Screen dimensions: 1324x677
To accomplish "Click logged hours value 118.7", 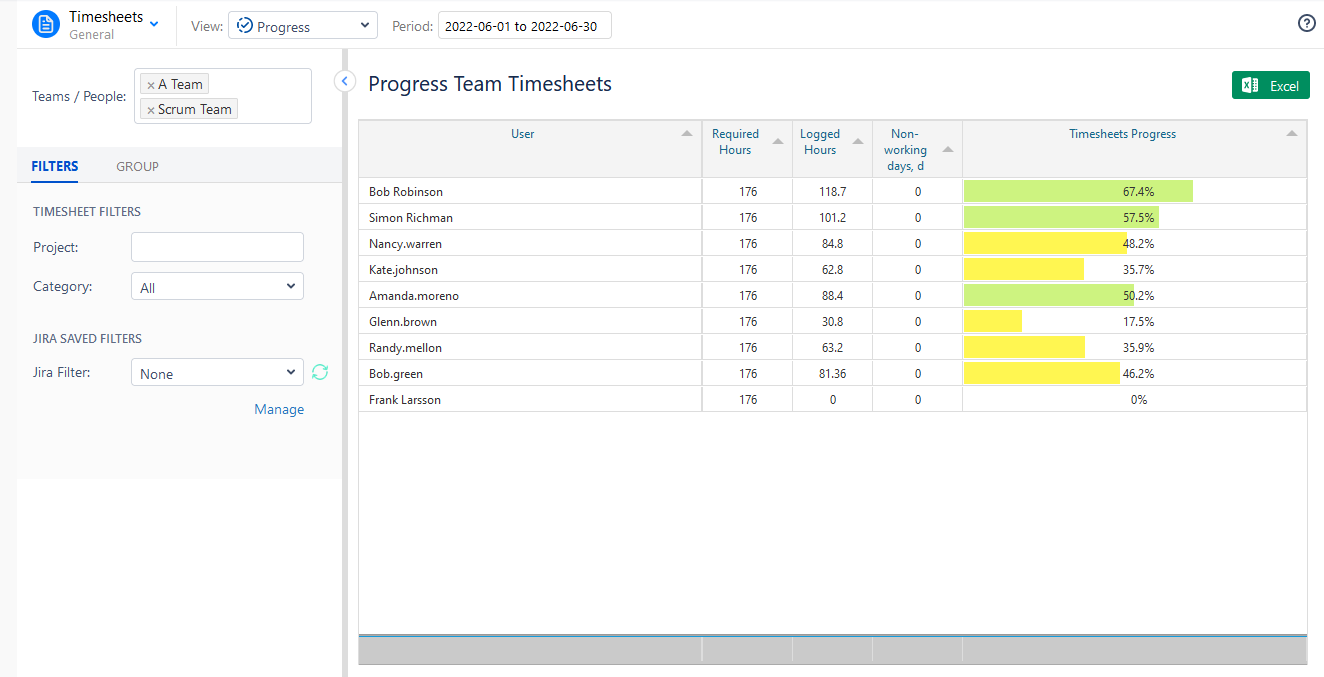I will point(832,191).
